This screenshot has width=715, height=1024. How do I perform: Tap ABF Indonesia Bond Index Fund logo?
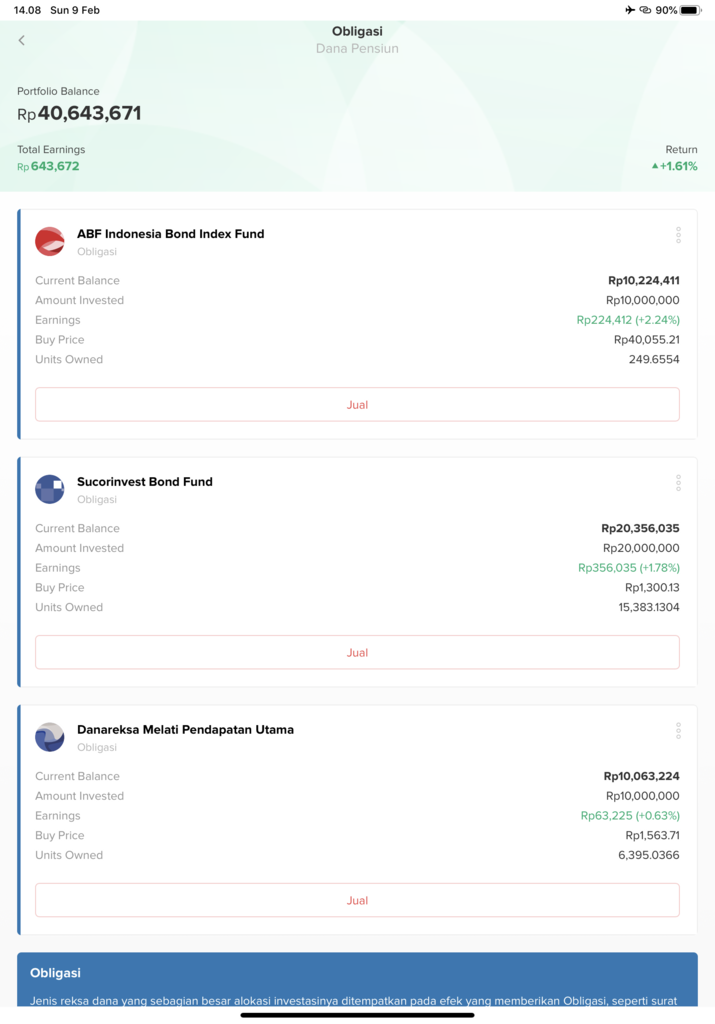pyautogui.click(x=50, y=242)
